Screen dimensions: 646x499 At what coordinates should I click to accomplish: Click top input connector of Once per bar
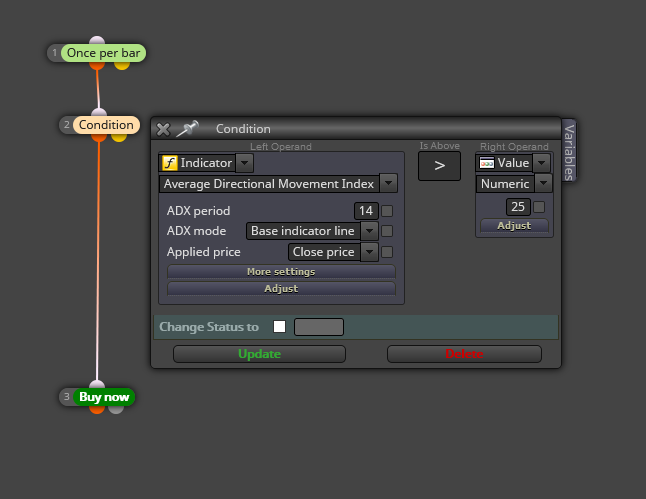[x=97, y=40]
